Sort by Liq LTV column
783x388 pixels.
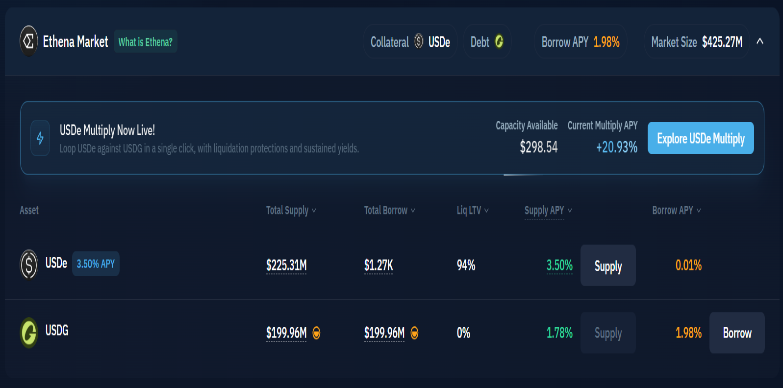pos(472,210)
